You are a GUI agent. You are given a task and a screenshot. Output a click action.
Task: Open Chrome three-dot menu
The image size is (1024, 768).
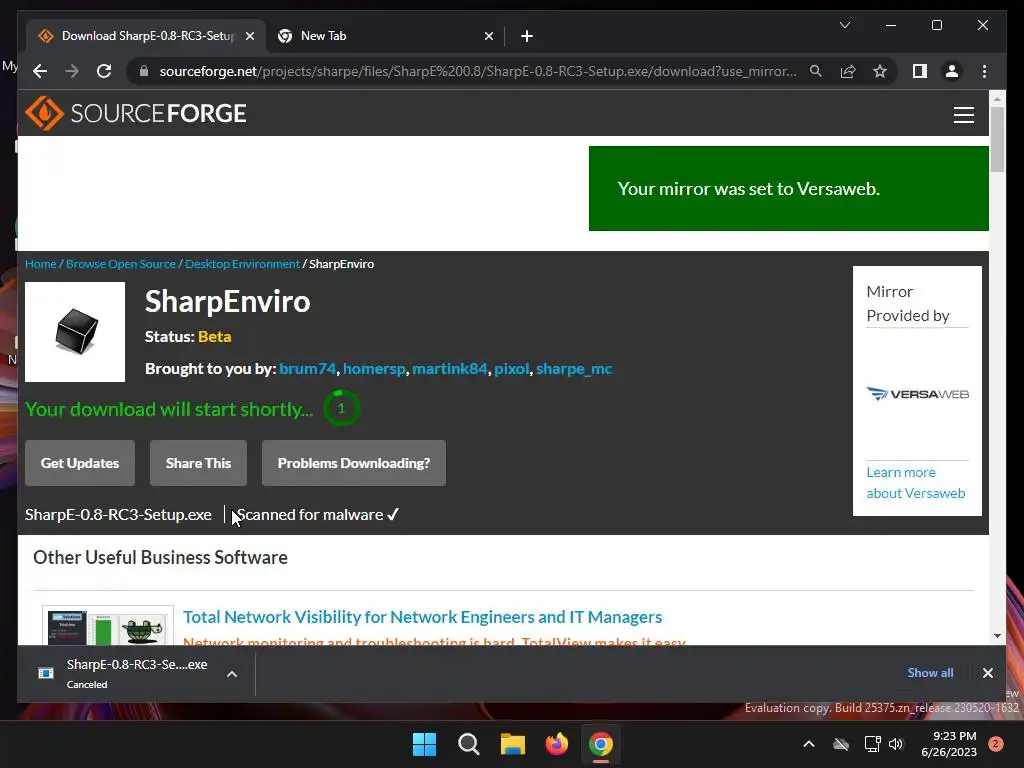[984, 71]
